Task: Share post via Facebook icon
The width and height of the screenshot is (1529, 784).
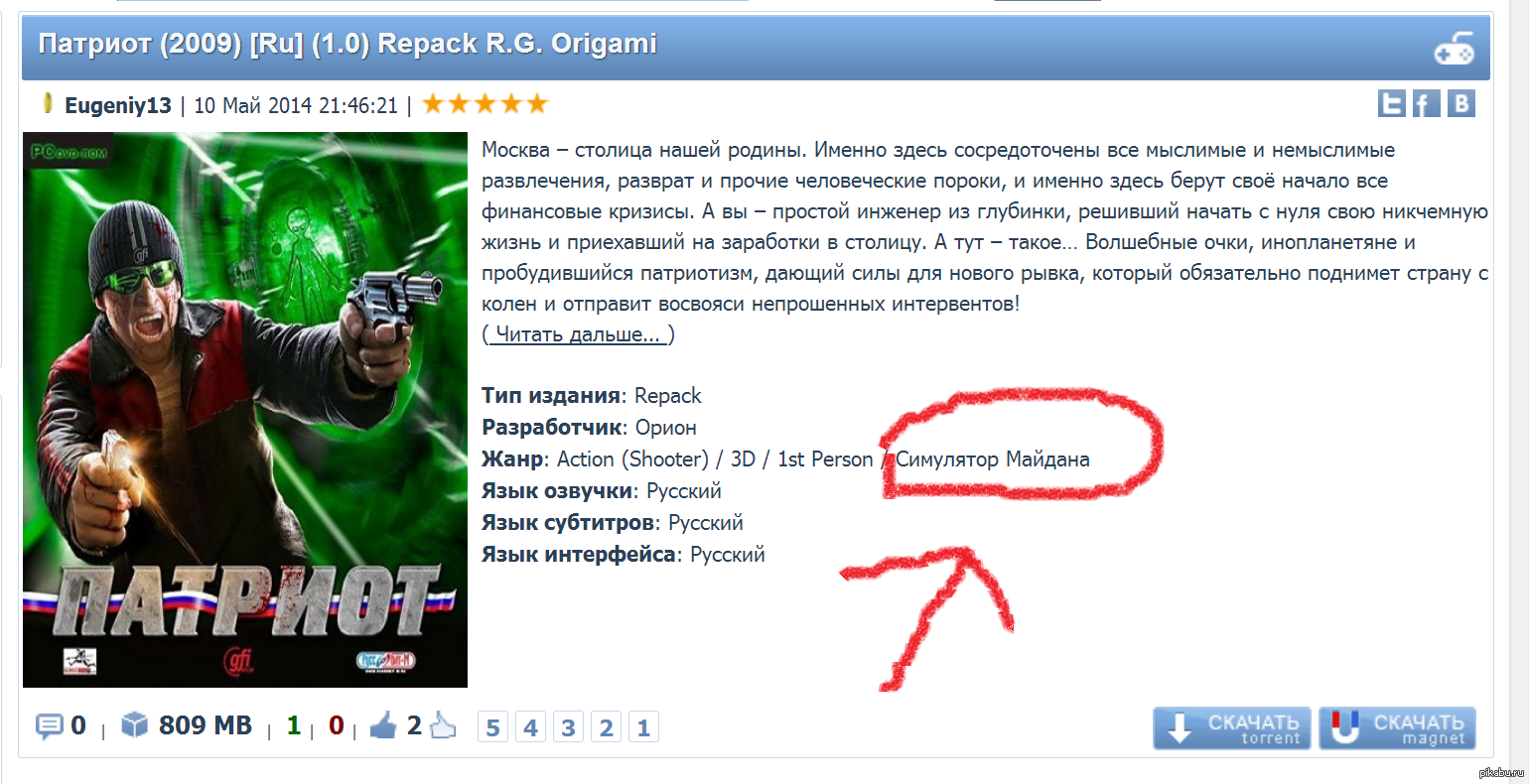Action: 1426,103
